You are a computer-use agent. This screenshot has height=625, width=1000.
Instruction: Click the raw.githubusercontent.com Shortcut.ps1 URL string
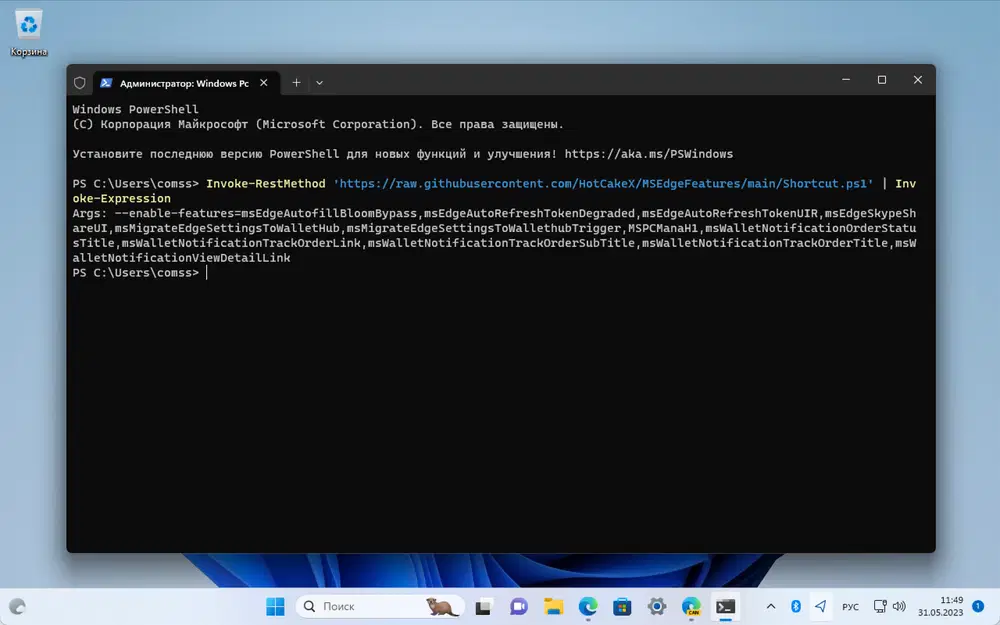point(603,184)
